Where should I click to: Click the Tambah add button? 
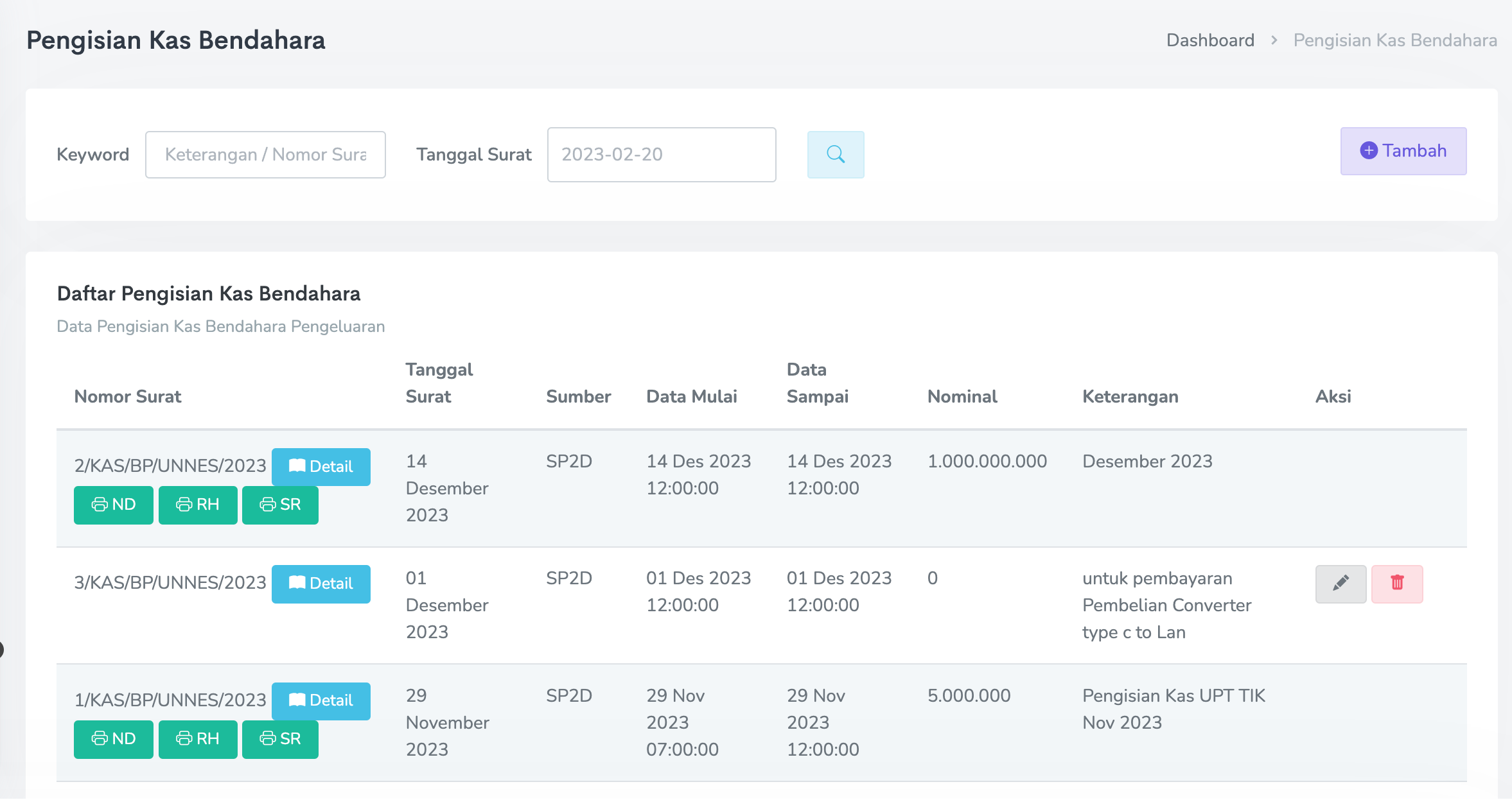tap(1403, 151)
